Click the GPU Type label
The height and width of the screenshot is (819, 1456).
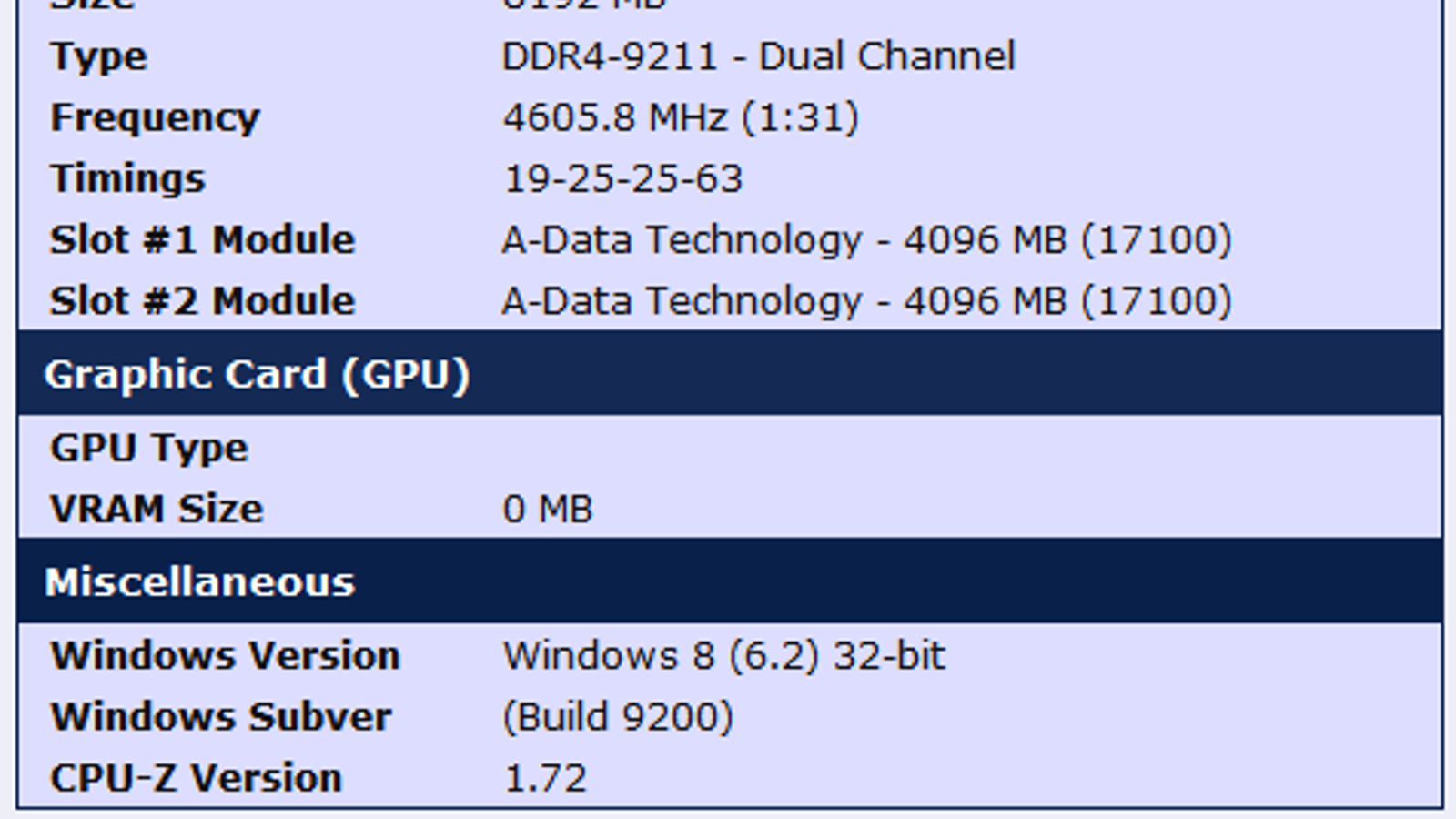click(149, 448)
